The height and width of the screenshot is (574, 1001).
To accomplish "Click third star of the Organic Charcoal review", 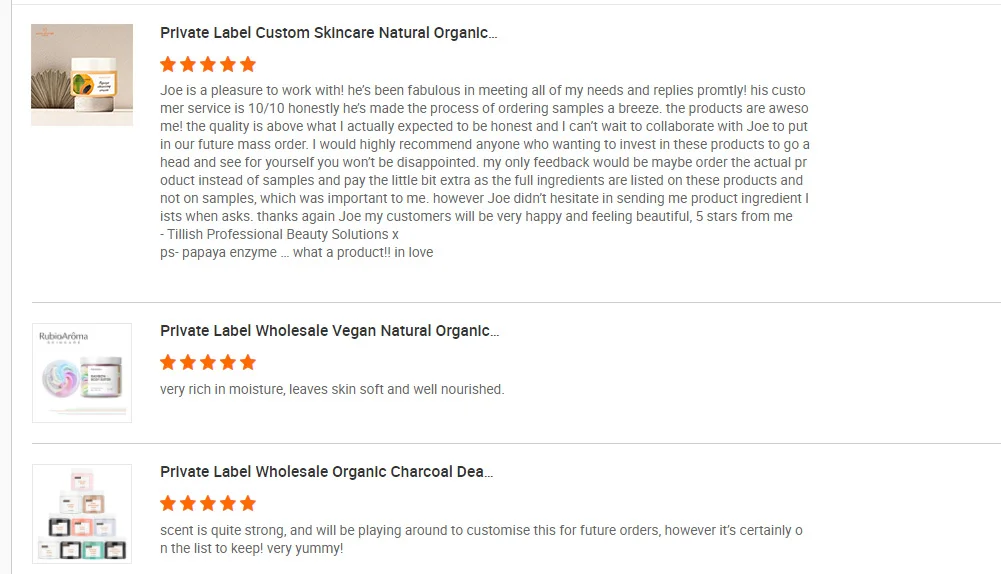I will [x=208, y=503].
